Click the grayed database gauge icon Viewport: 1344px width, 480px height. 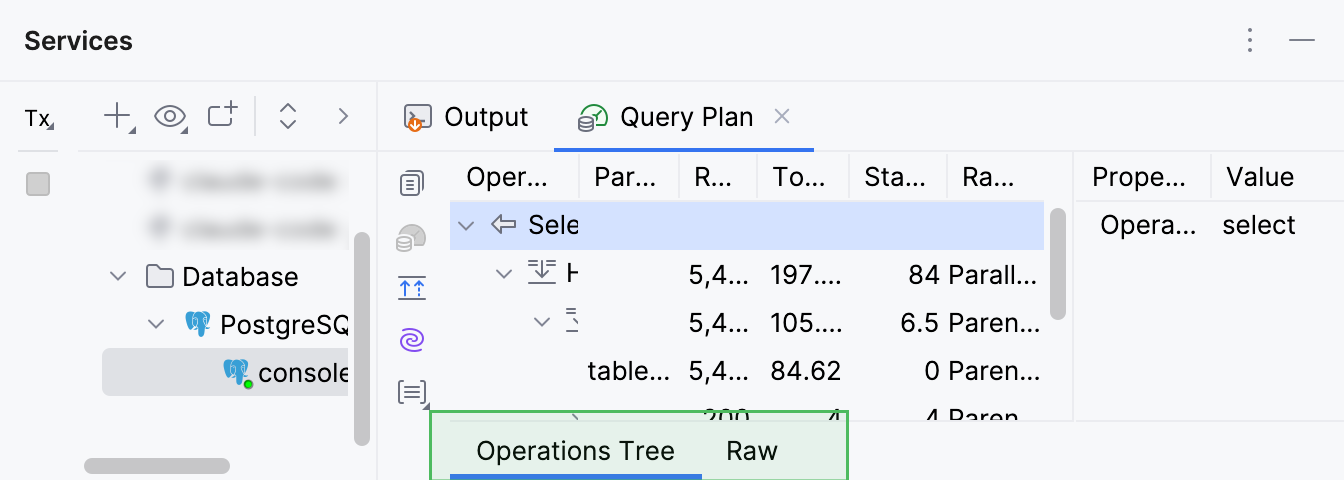click(x=411, y=237)
